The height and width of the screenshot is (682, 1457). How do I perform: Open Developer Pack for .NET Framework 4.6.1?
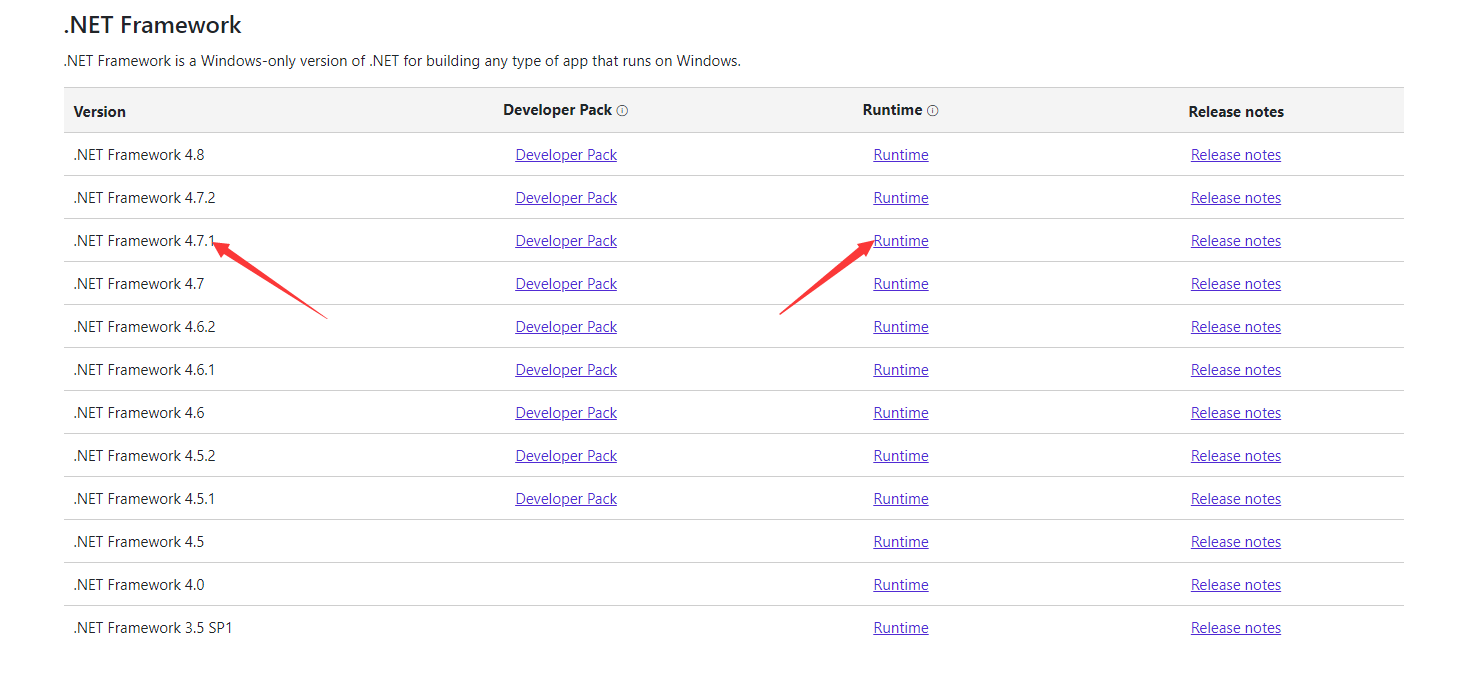click(566, 370)
